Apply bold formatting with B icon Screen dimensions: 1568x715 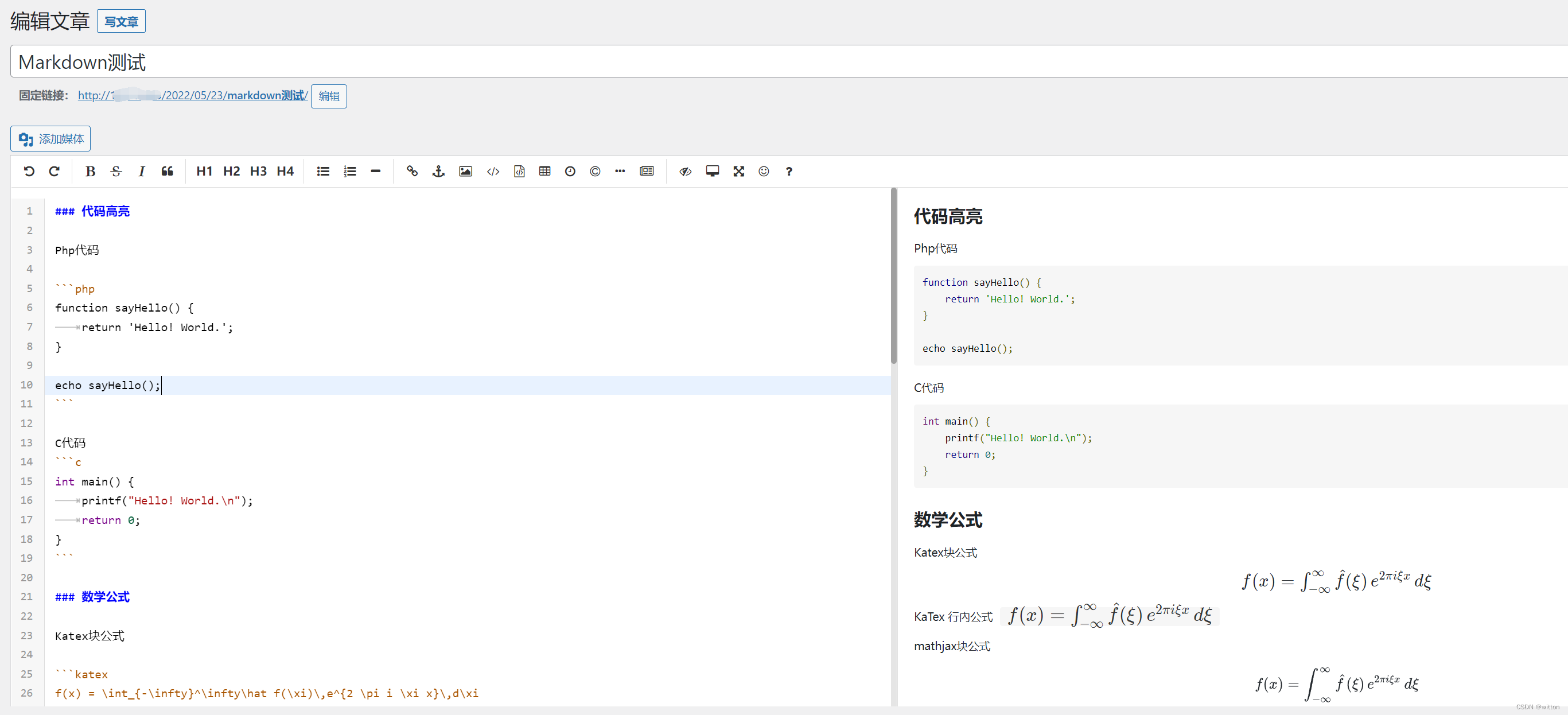[x=90, y=172]
